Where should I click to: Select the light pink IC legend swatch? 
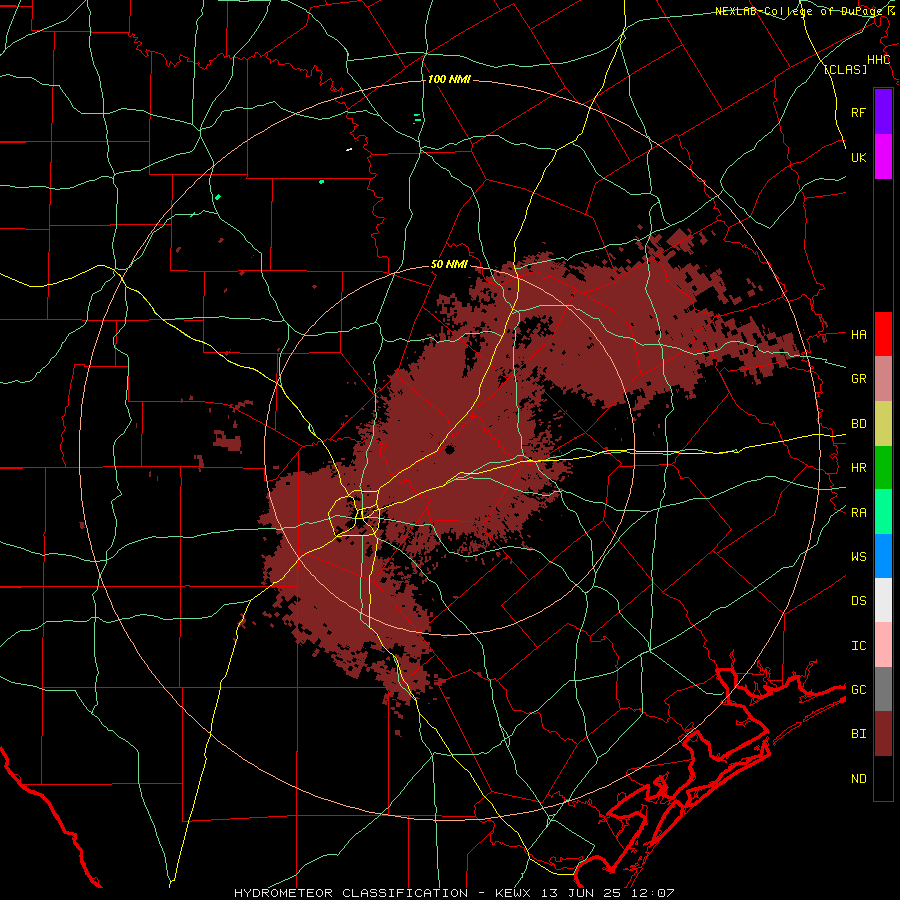click(883, 645)
